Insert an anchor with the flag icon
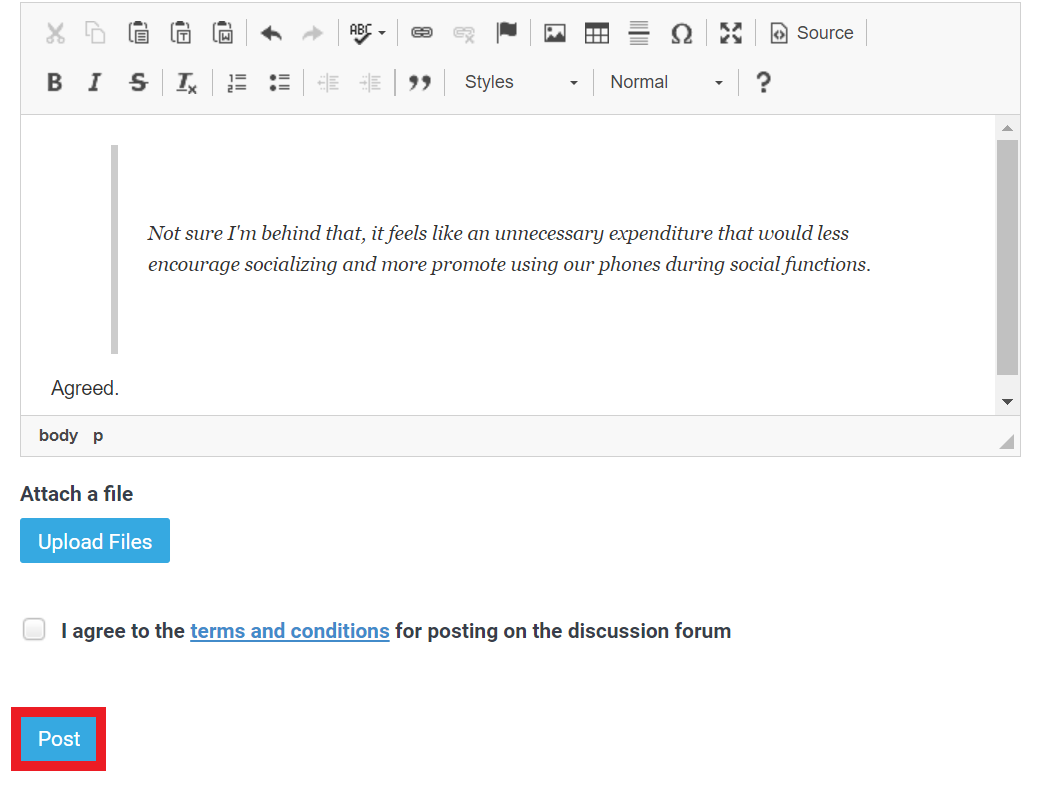1048x792 pixels. 507,33
